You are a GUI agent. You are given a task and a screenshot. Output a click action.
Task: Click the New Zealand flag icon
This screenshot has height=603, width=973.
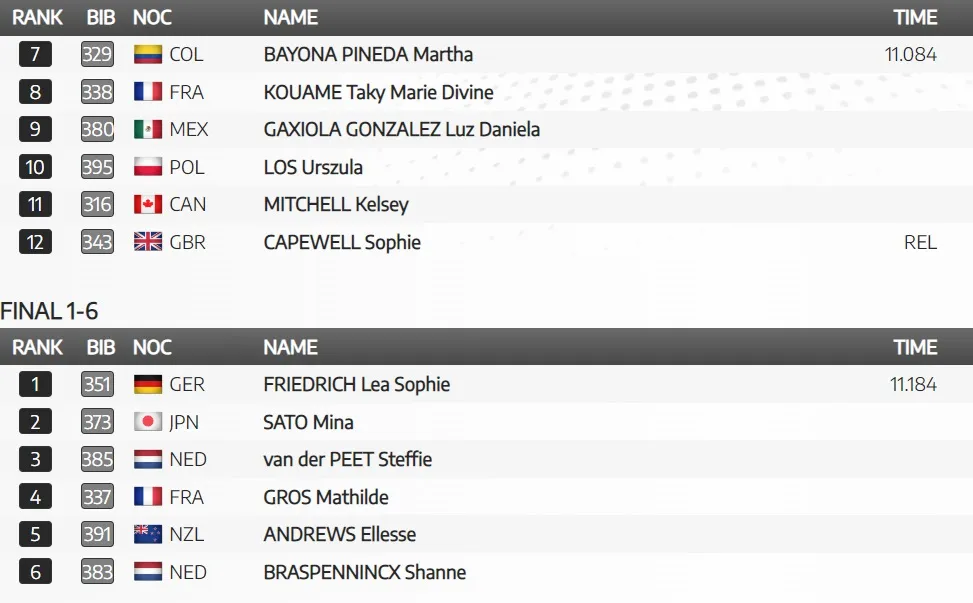coord(148,534)
